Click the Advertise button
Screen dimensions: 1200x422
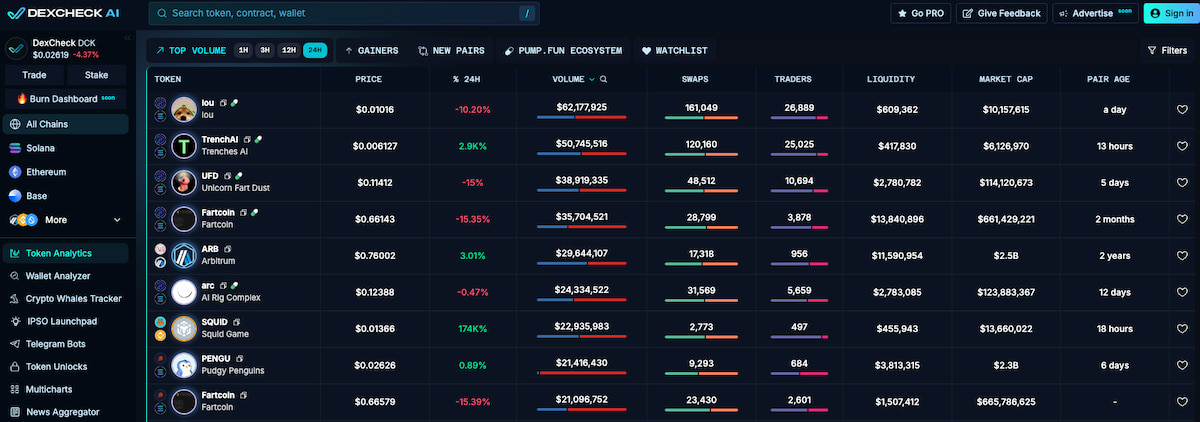pyautogui.click(x=1095, y=13)
